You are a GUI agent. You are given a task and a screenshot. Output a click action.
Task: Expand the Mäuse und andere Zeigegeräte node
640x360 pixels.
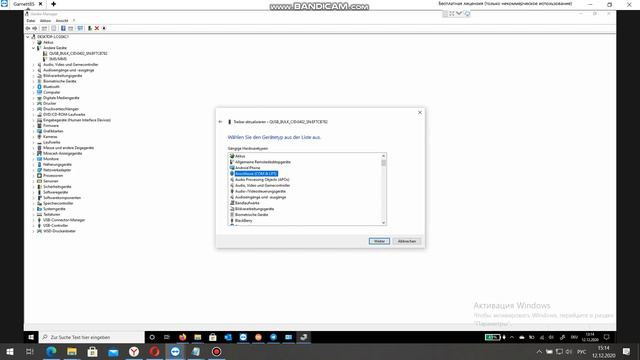(33, 148)
